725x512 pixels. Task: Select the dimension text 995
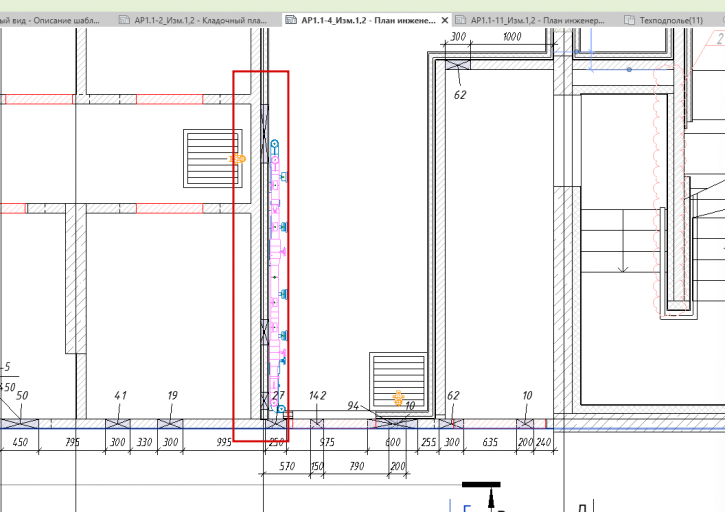(x=224, y=442)
